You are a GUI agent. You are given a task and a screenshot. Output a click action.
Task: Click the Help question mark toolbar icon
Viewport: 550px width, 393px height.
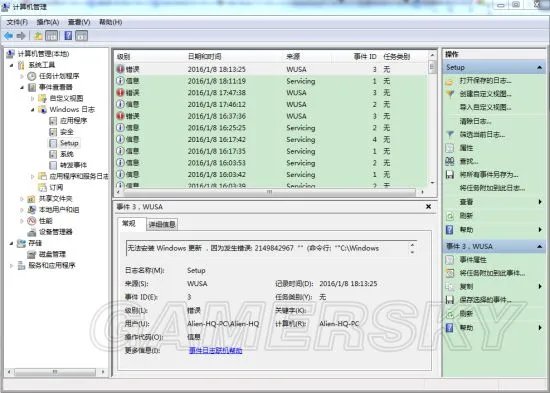click(x=68, y=35)
